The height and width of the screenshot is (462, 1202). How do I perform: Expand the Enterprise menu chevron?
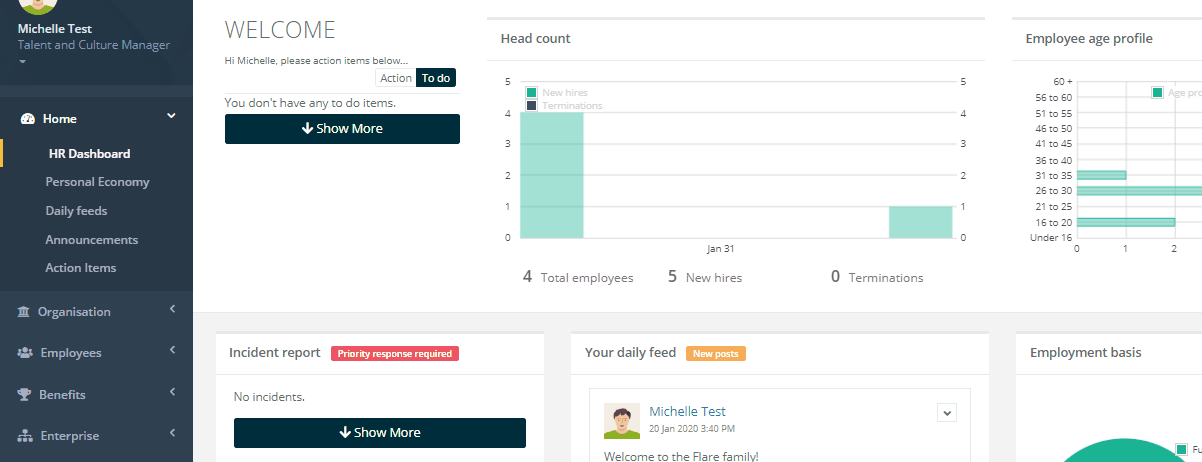point(172,433)
